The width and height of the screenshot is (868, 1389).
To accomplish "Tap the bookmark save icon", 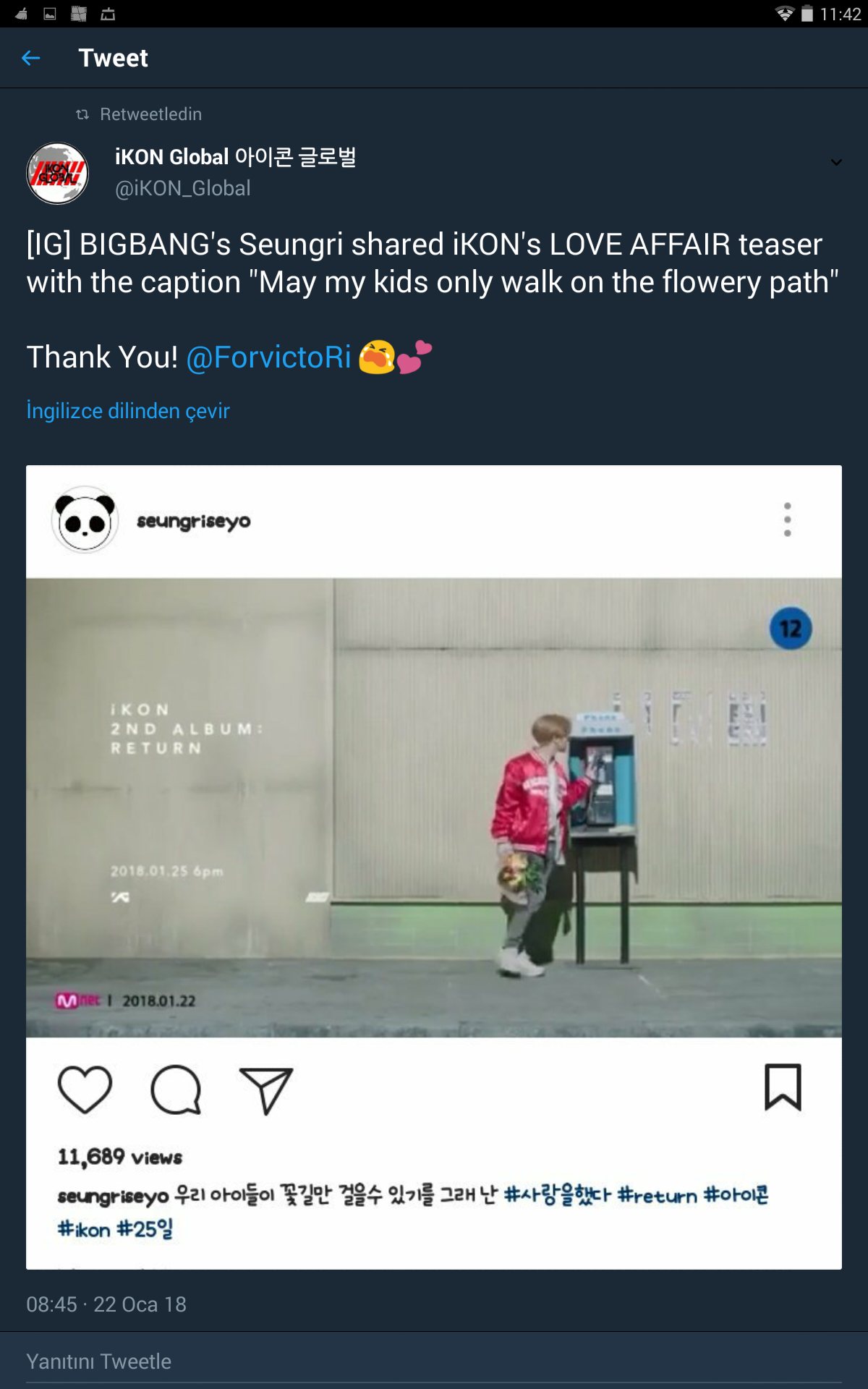I will point(783,1087).
